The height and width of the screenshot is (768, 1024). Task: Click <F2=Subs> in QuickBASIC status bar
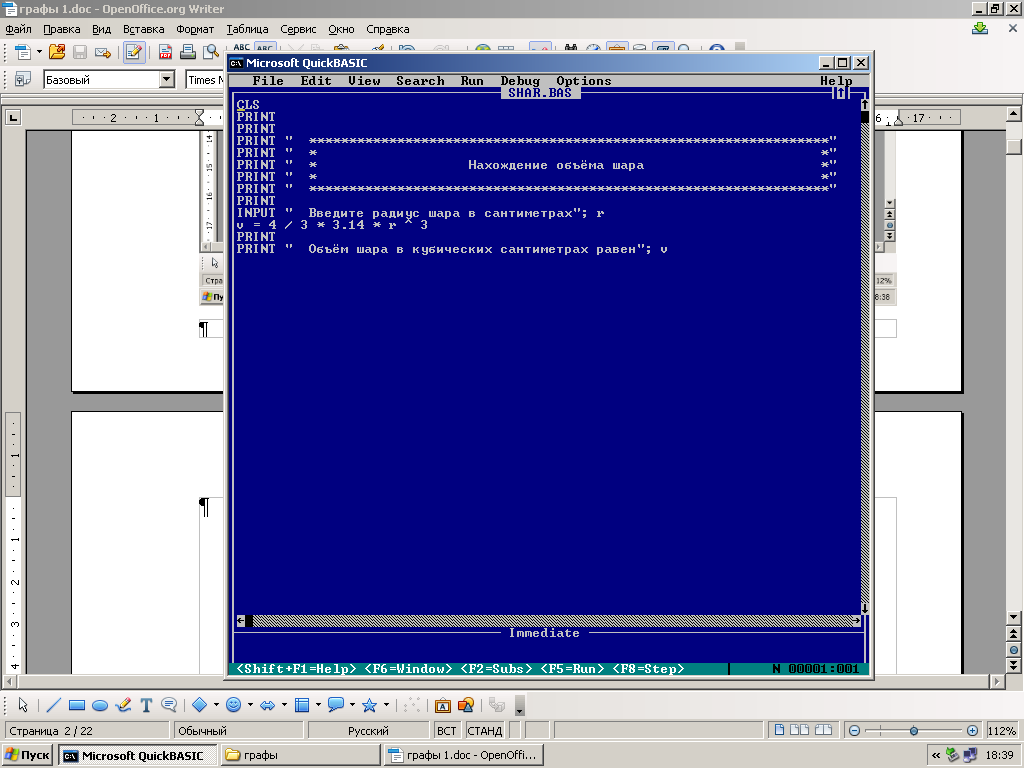coord(496,669)
